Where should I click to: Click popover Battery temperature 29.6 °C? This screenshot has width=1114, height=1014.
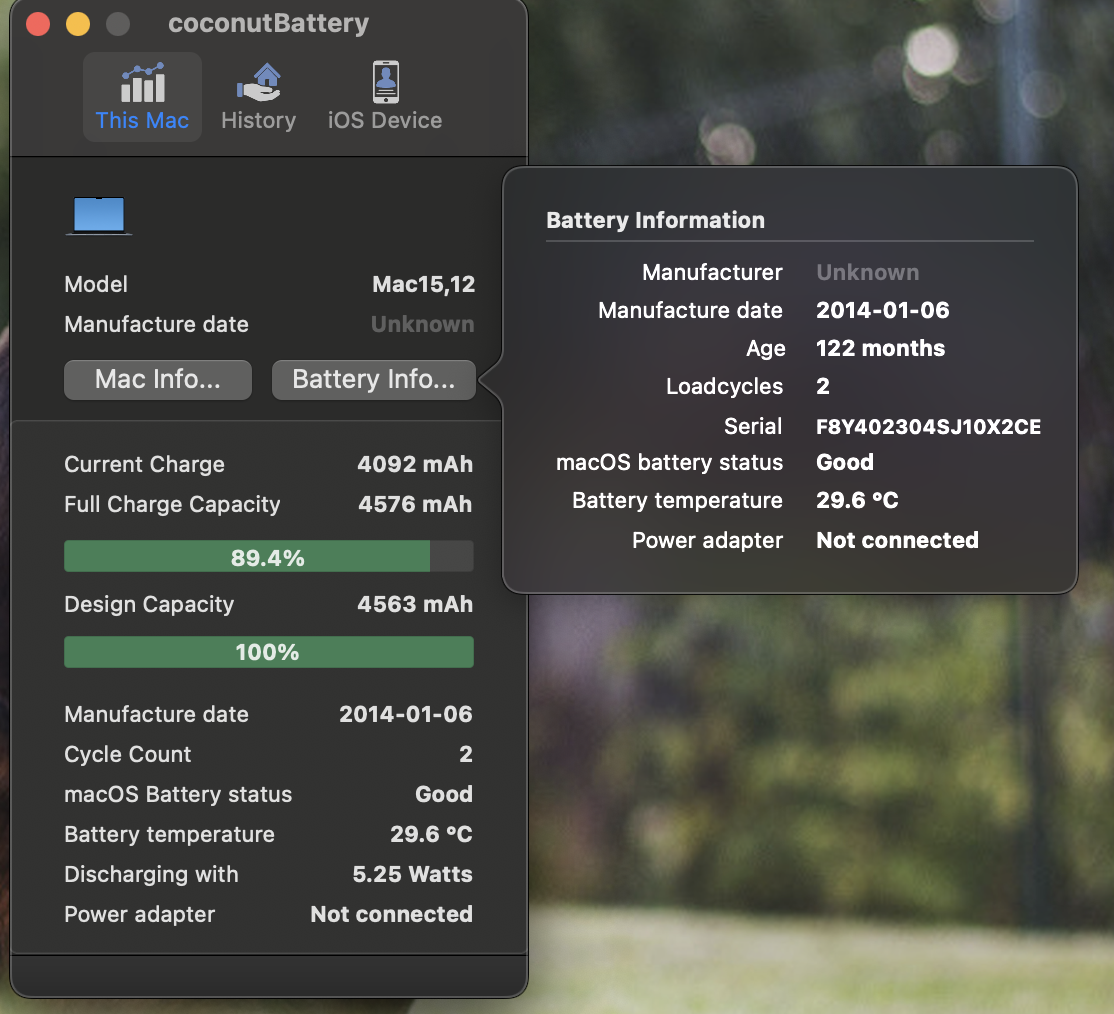click(857, 500)
